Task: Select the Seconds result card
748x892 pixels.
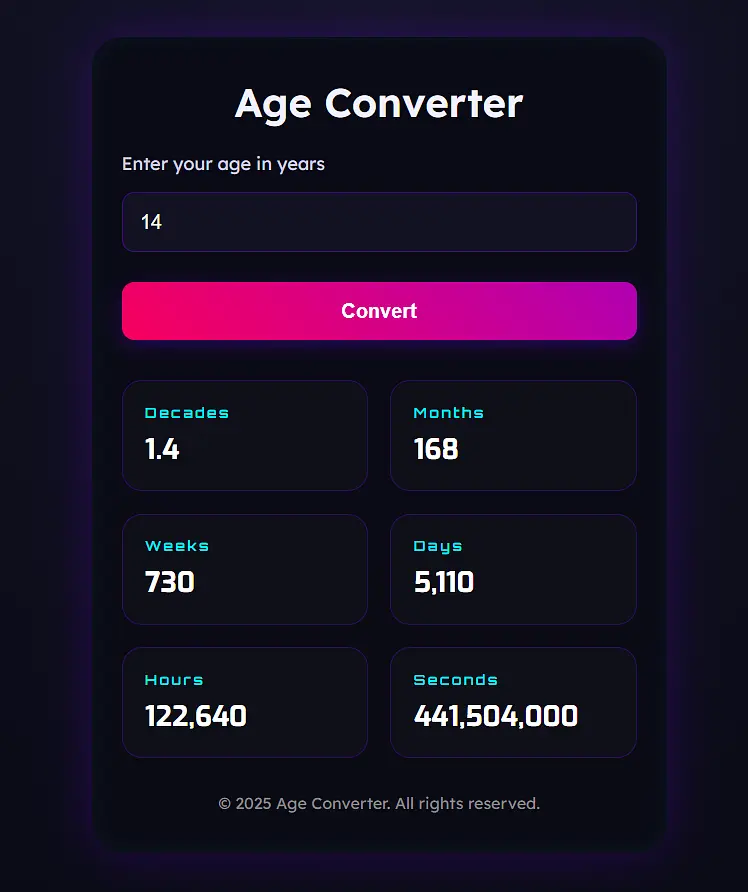Action: point(513,702)
